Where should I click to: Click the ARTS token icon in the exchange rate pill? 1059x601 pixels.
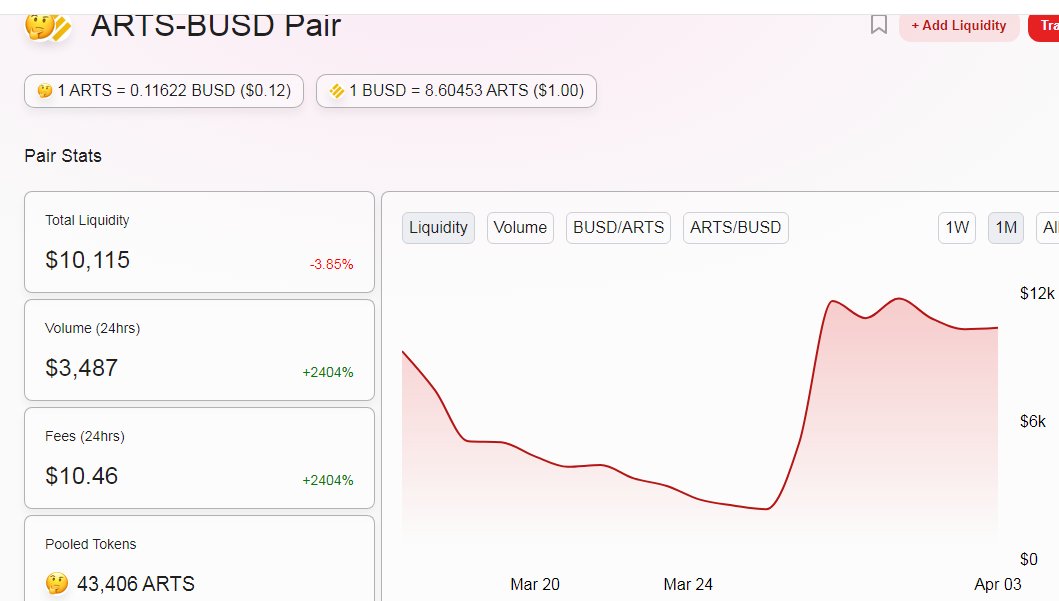pyautogui.click(x=43, y=90)
